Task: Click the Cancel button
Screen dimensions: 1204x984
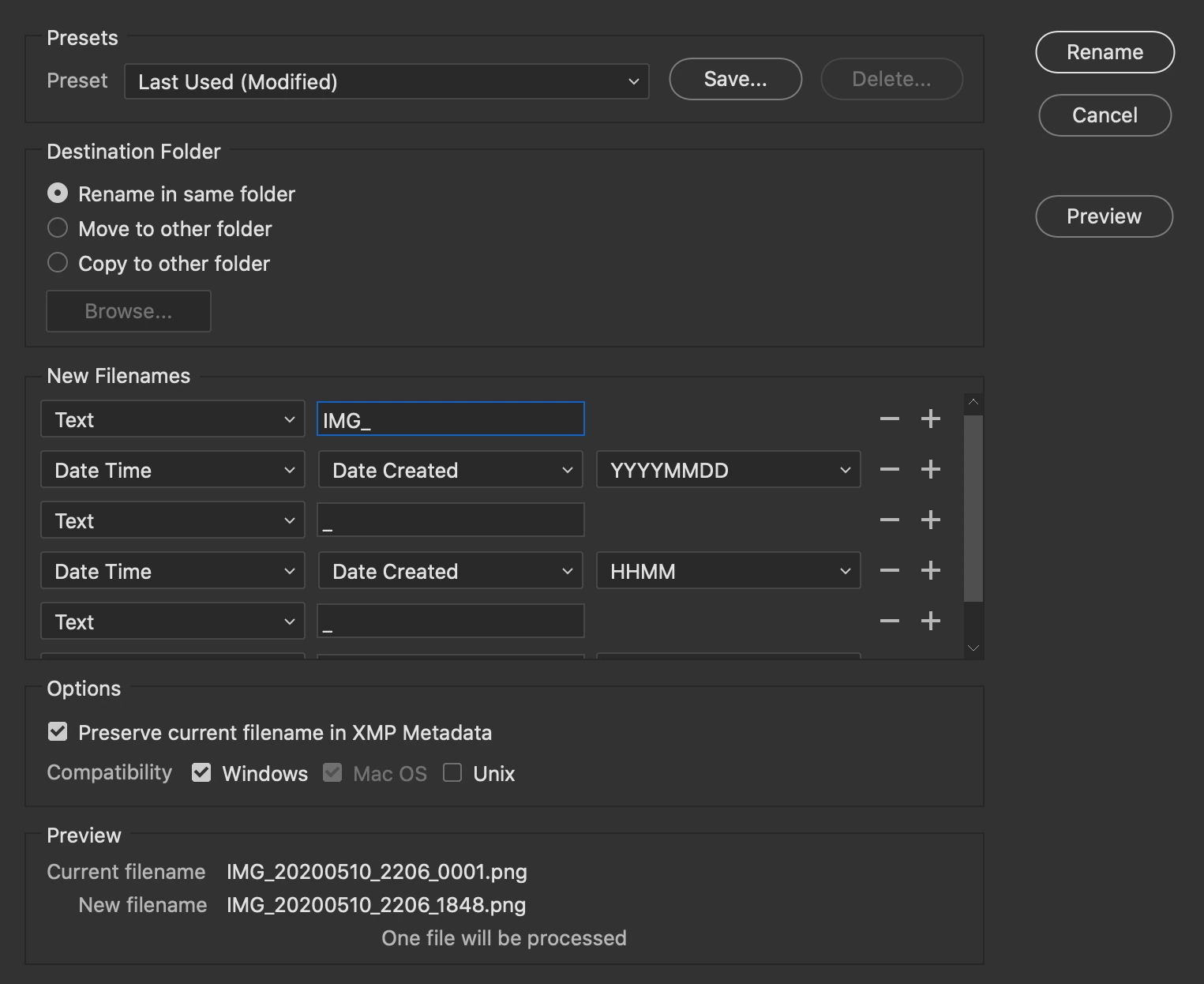Action: click(1105, 115)
